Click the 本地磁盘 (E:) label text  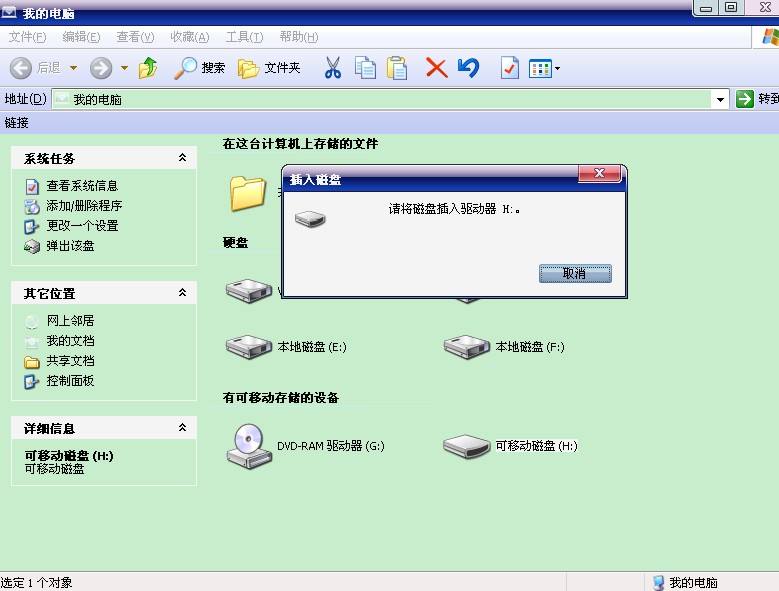click(x=312, y=347)
